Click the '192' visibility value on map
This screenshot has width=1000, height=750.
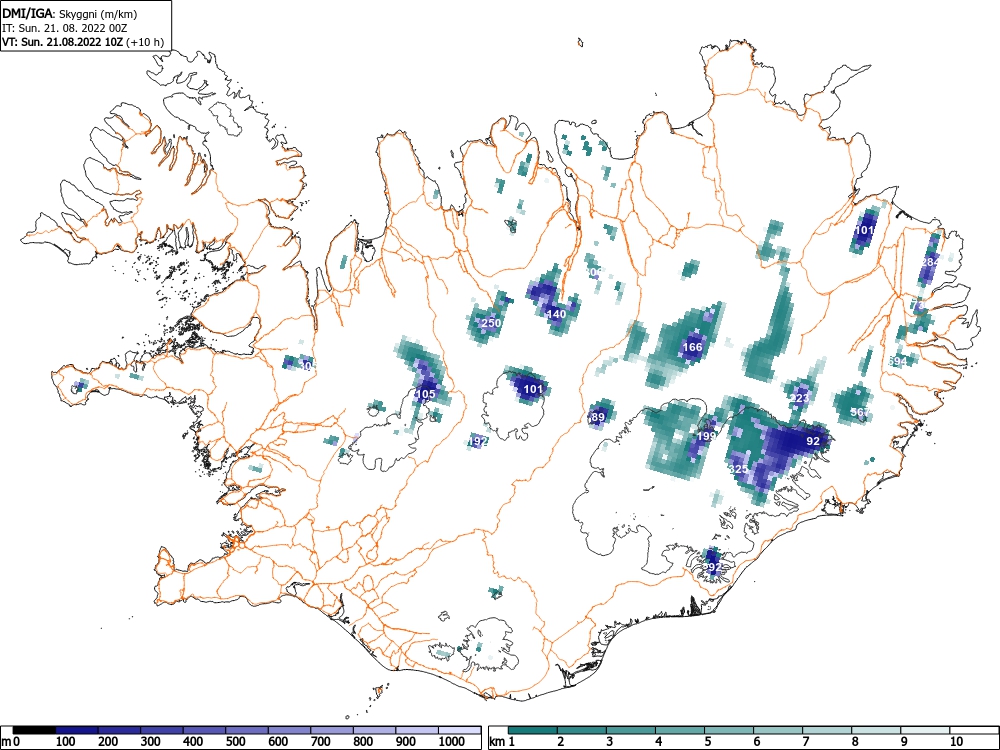478,441
